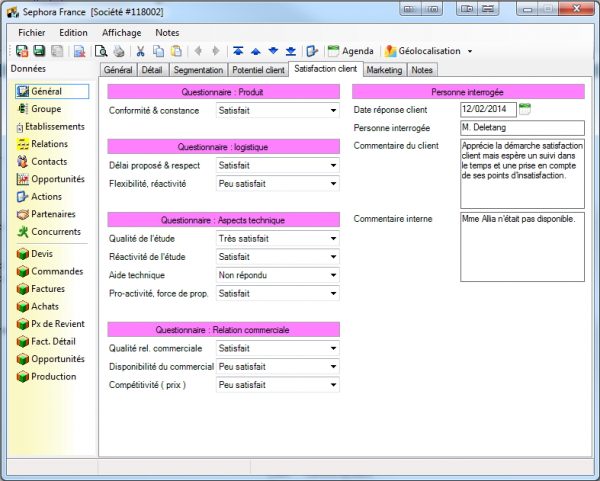Open the Réactivité de l'étude dropdown
This screenshot has width=600, height=481.
click(278, 257)
